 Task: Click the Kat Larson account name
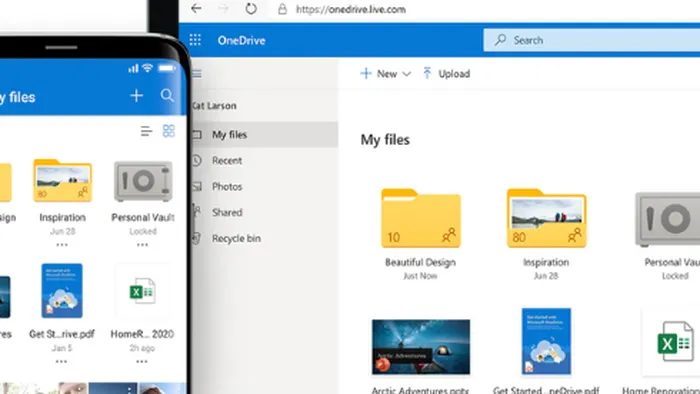(215, 106)
